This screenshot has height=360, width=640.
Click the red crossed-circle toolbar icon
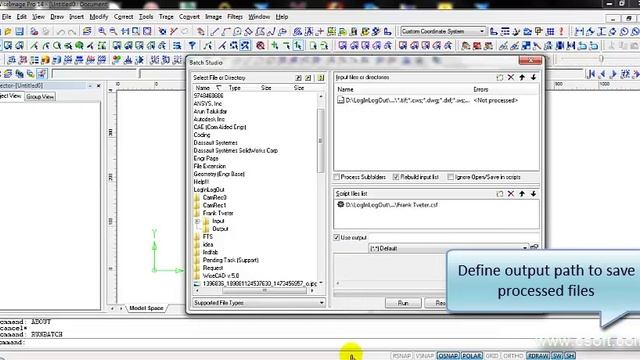click(x=260, y=45)
